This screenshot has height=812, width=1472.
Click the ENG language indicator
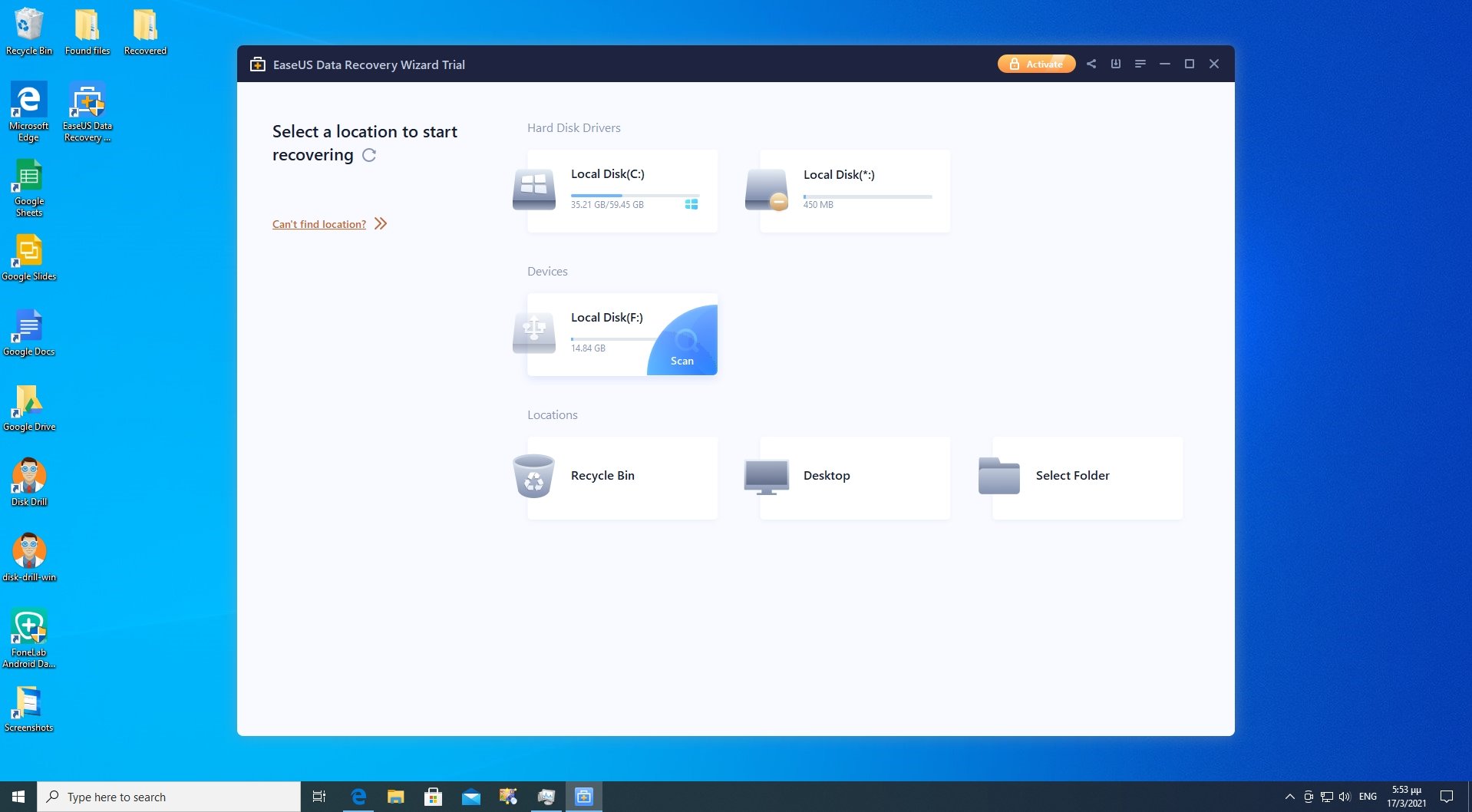(1368, 797)
